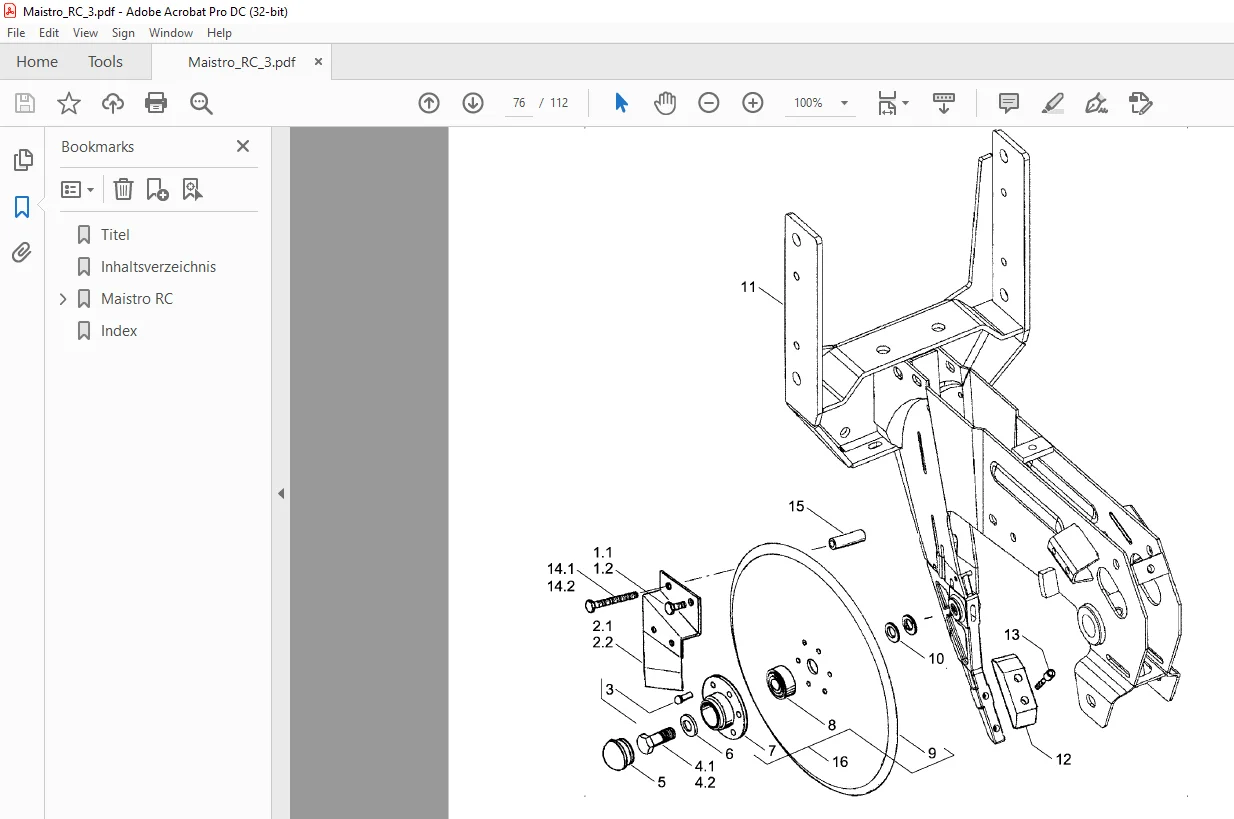1234x819 pixels.
Task: Activate the selection arrow tool
Action: 621,103
